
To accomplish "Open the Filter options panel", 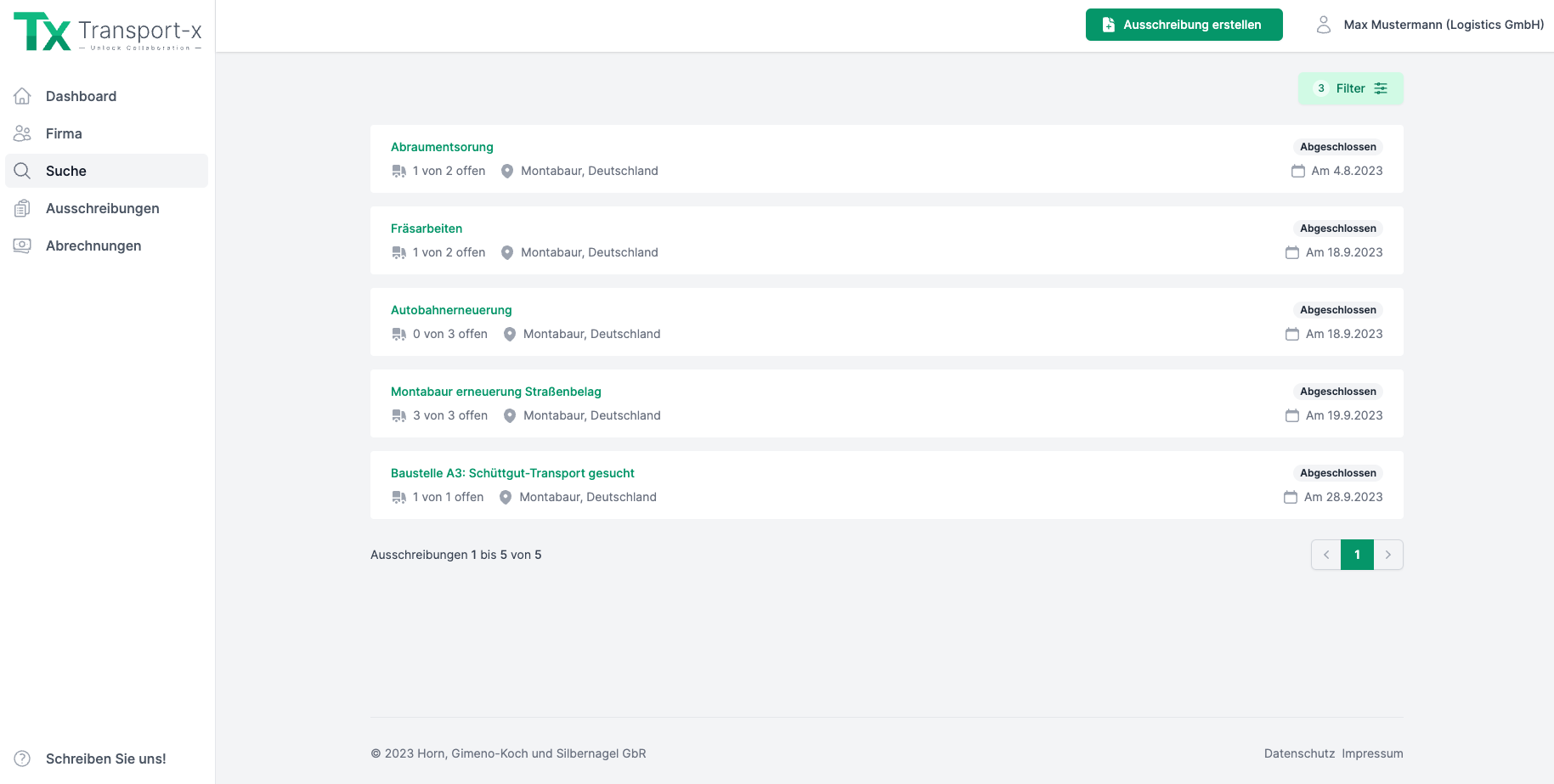I will point(1350,88).
